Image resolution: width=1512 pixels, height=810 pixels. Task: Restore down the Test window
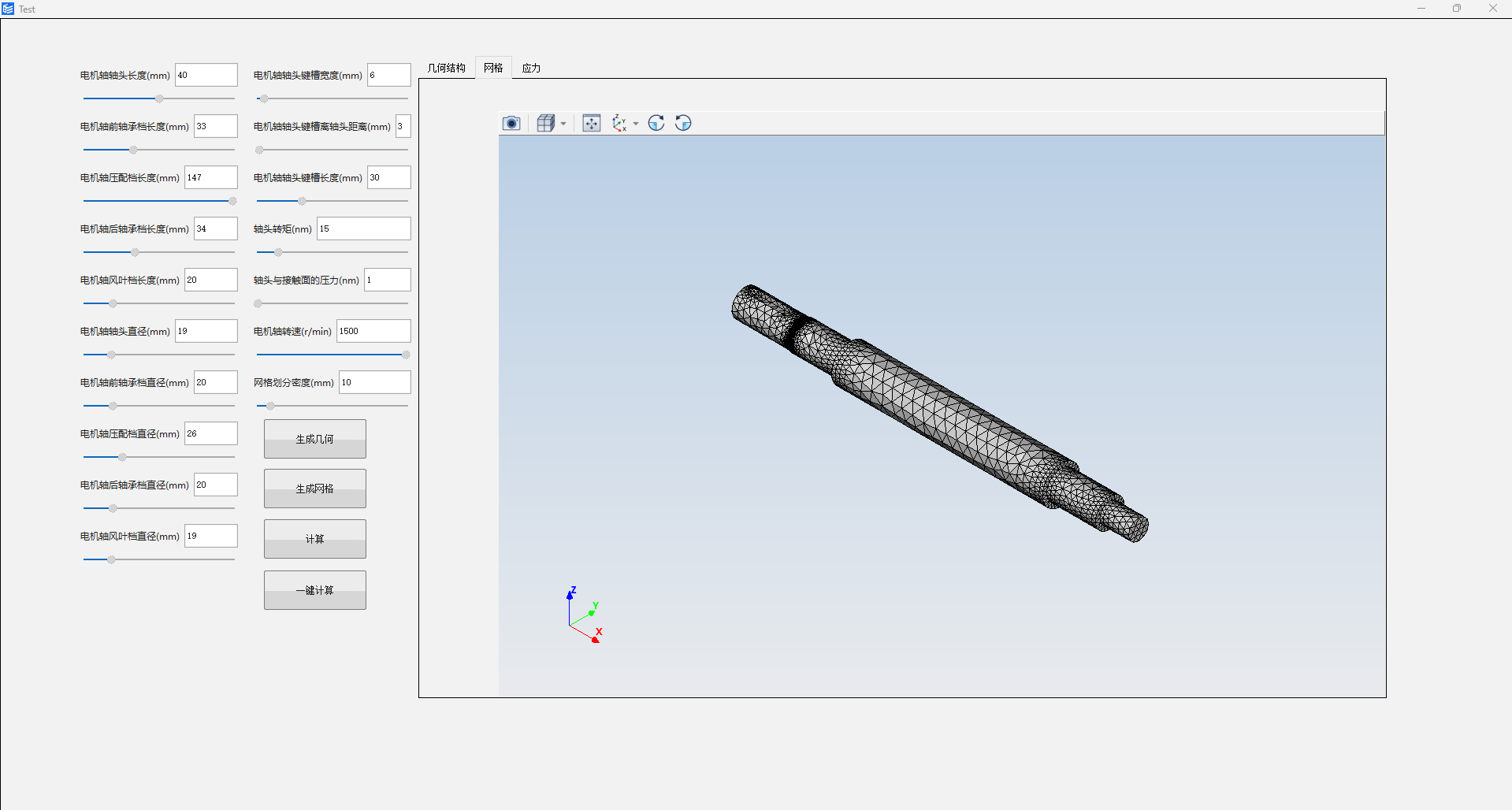tap(1457, 9)
